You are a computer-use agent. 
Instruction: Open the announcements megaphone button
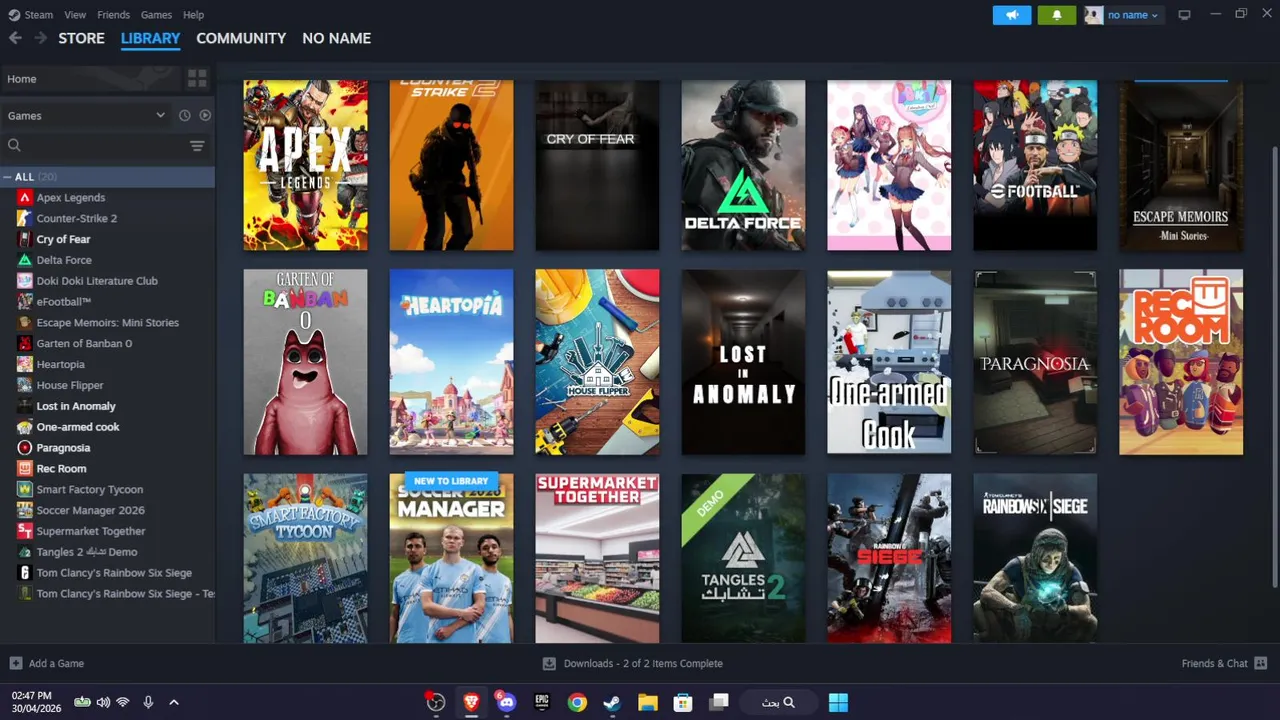1012,15
